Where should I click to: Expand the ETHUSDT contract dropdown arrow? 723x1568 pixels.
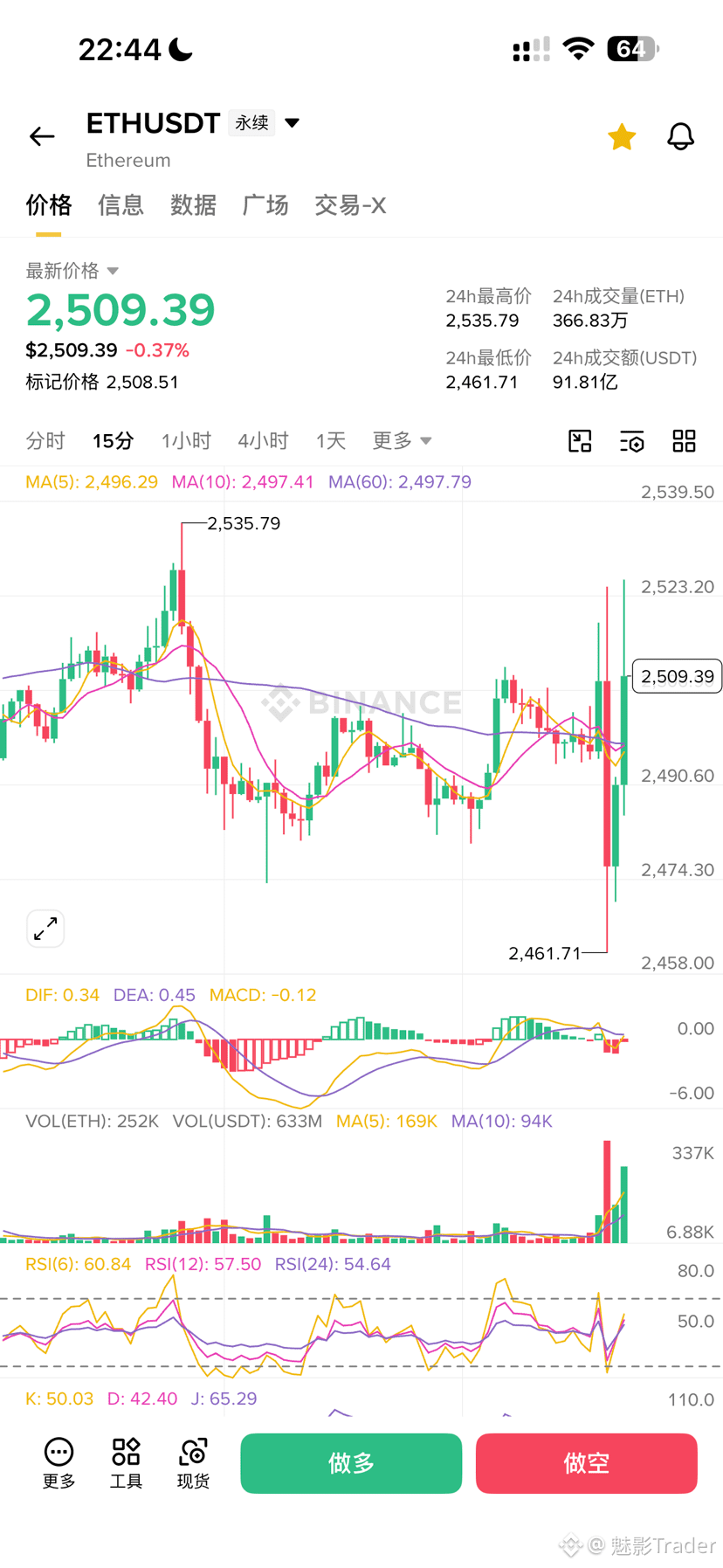293,123
